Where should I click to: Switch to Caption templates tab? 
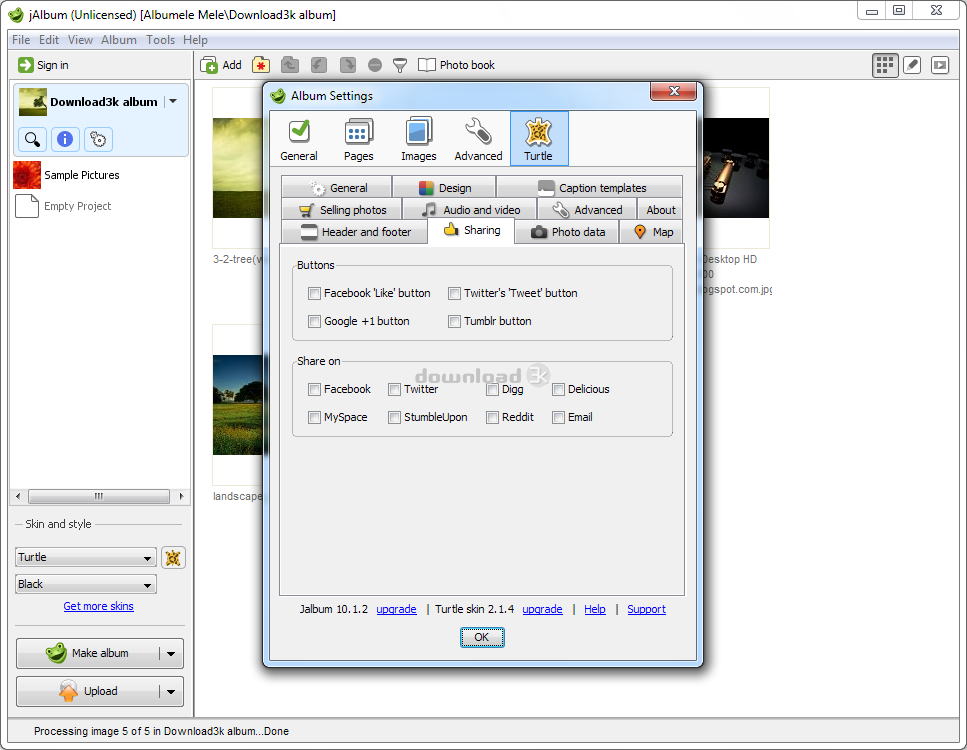[590, 188]
